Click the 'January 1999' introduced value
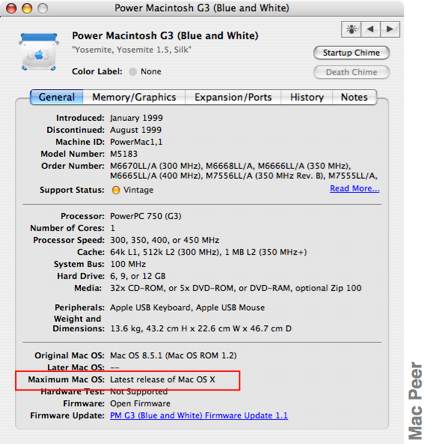 [136, 118]
